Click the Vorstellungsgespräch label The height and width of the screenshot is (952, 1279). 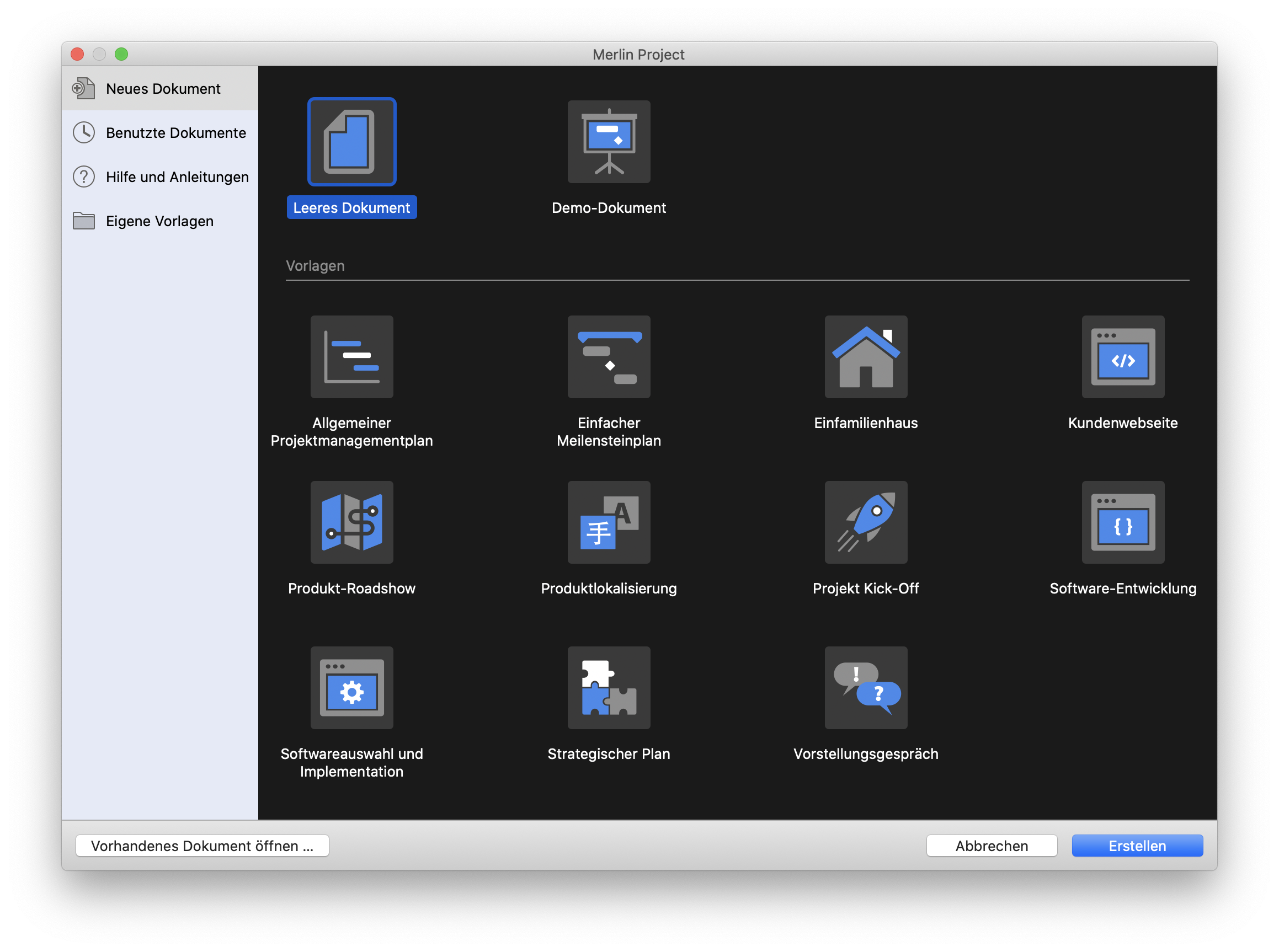866,754
